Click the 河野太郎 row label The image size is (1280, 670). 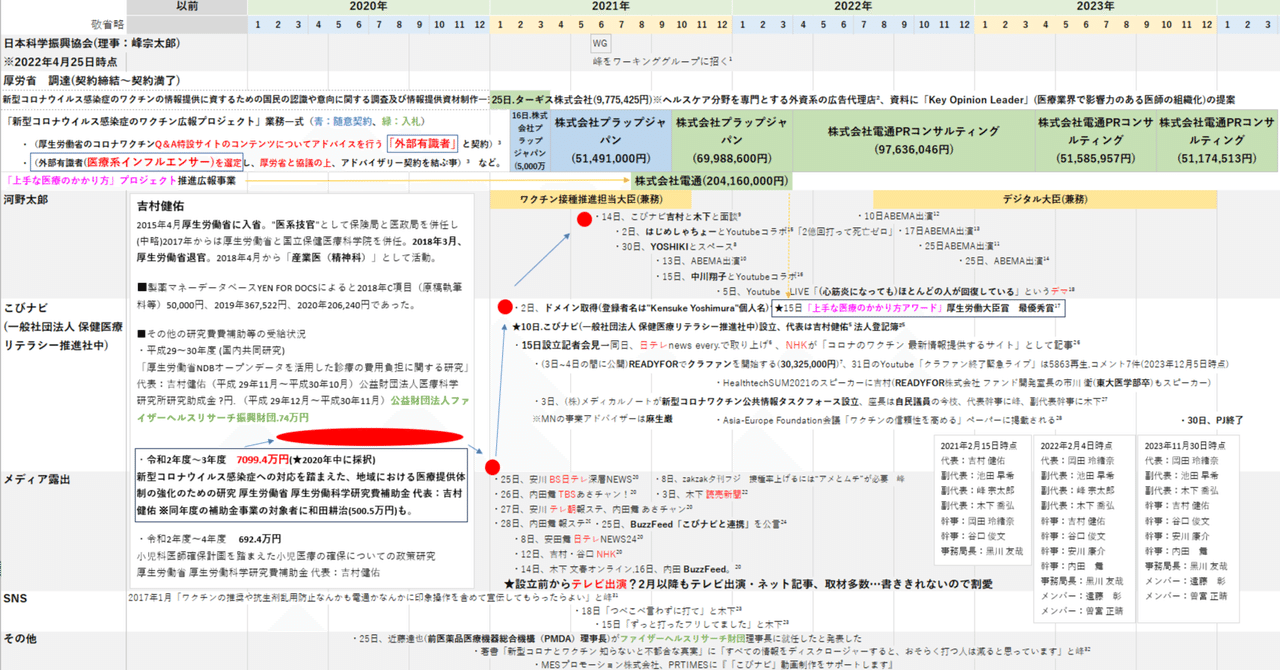pyautogui.click(x=27, y=199)
